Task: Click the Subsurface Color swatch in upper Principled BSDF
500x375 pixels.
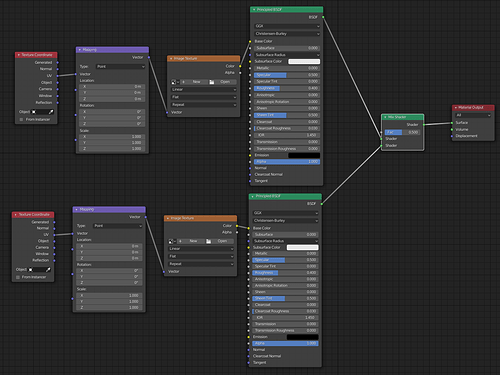Action: tap(304, 61)
